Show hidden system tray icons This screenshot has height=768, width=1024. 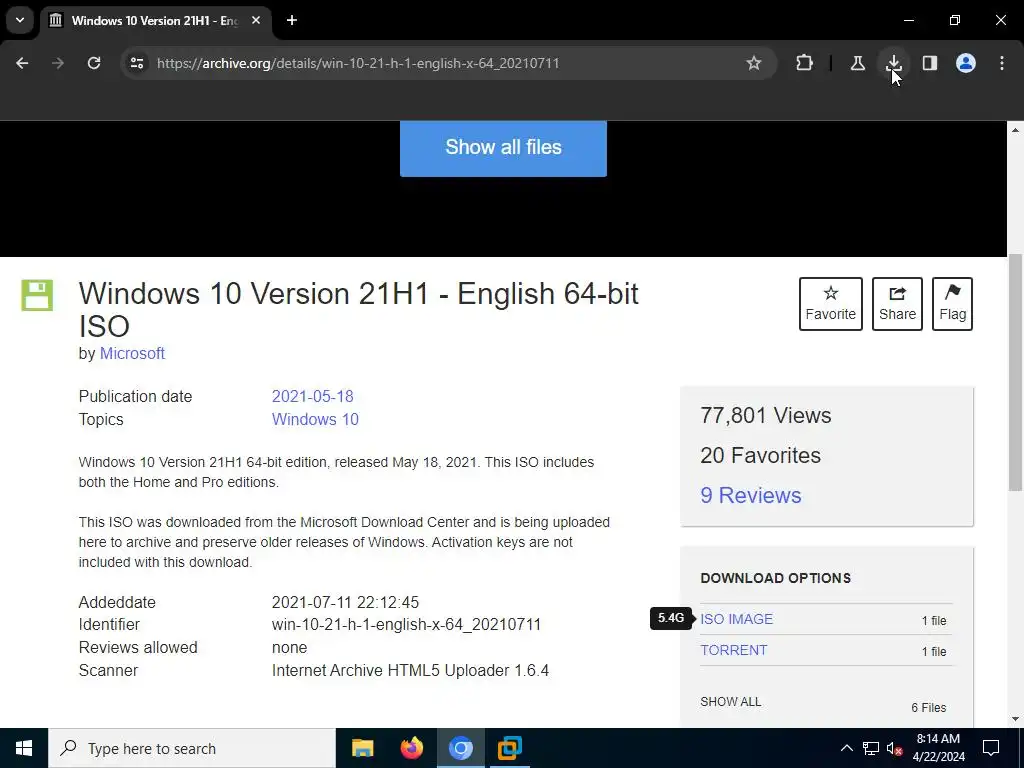click(x=846, y=748)
